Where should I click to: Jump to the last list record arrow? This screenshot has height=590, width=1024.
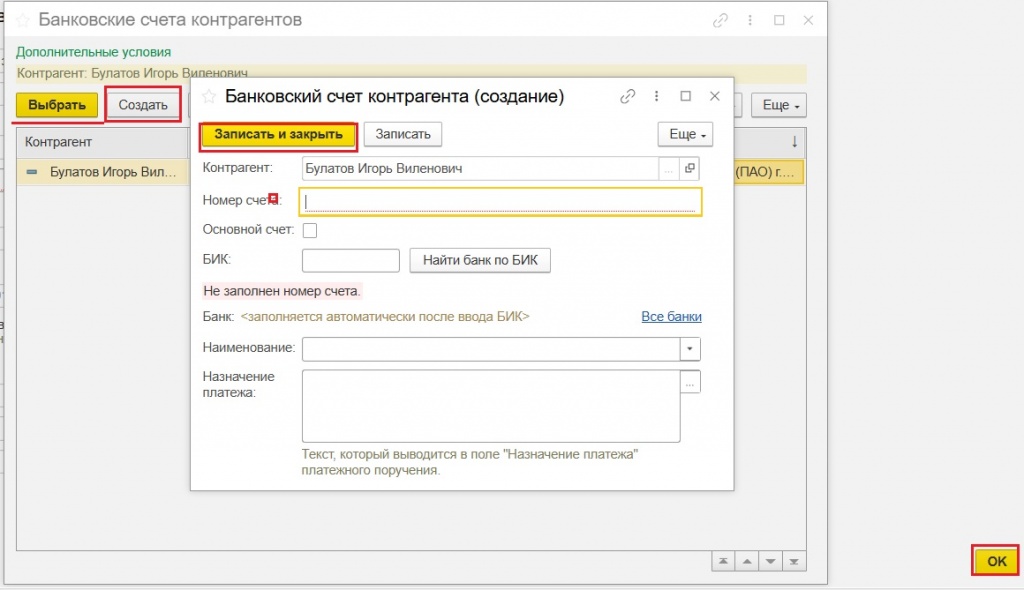tap(793, 561)
